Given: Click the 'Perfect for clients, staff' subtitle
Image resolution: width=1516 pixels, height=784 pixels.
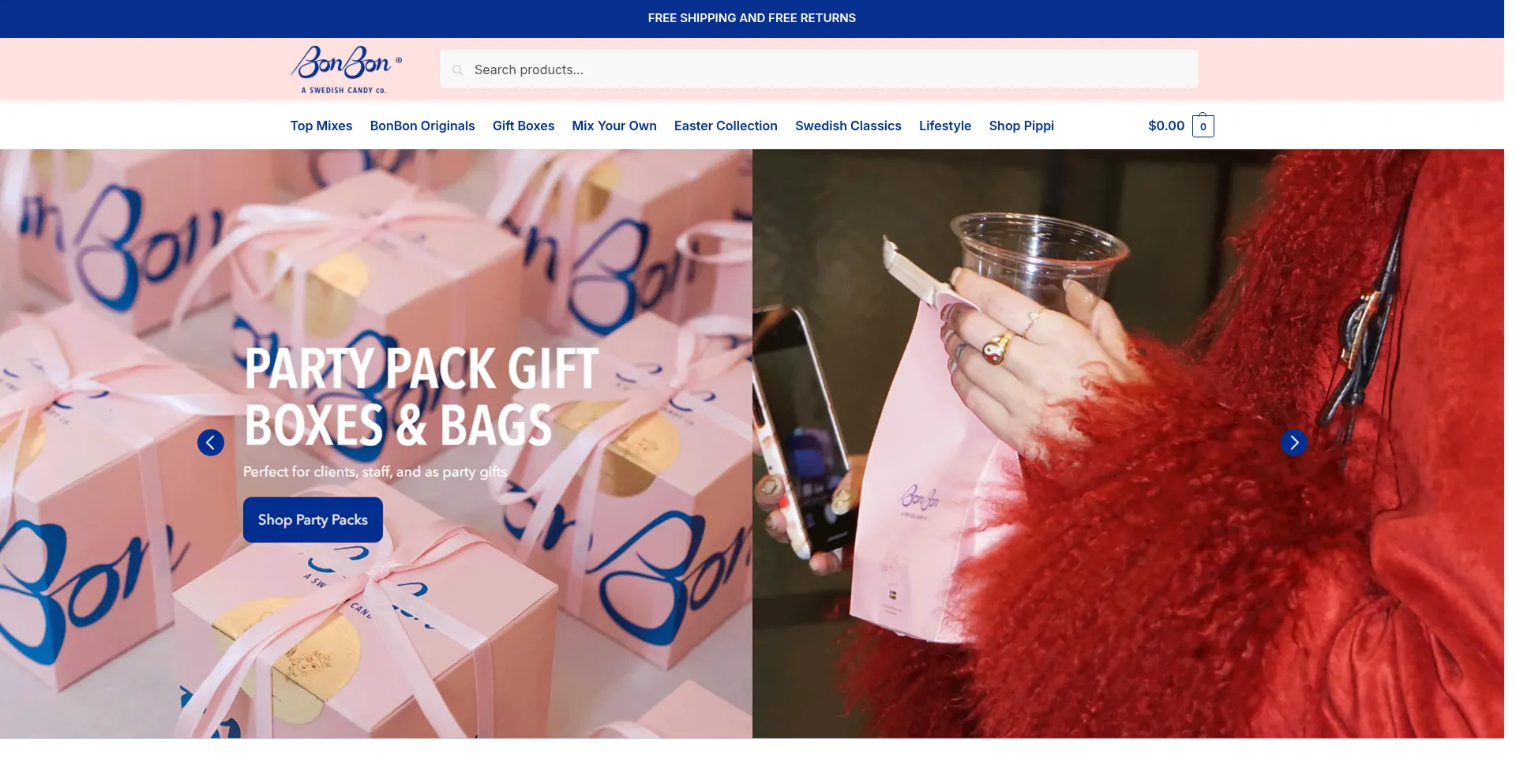Looking at the screenshot, I should click(x=375, y=471).
